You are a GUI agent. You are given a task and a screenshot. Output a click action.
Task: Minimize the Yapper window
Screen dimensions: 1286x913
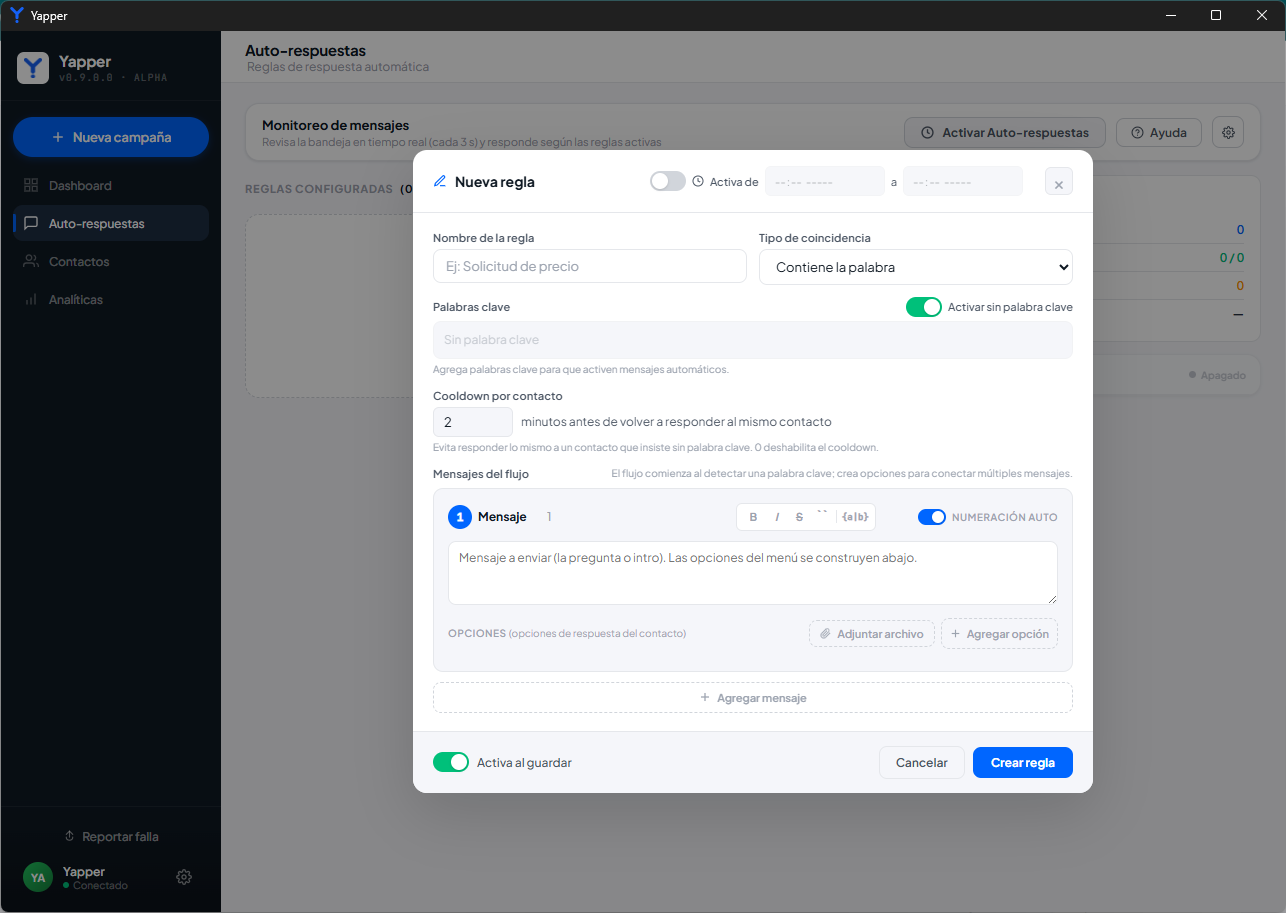tap(1170, 15)
